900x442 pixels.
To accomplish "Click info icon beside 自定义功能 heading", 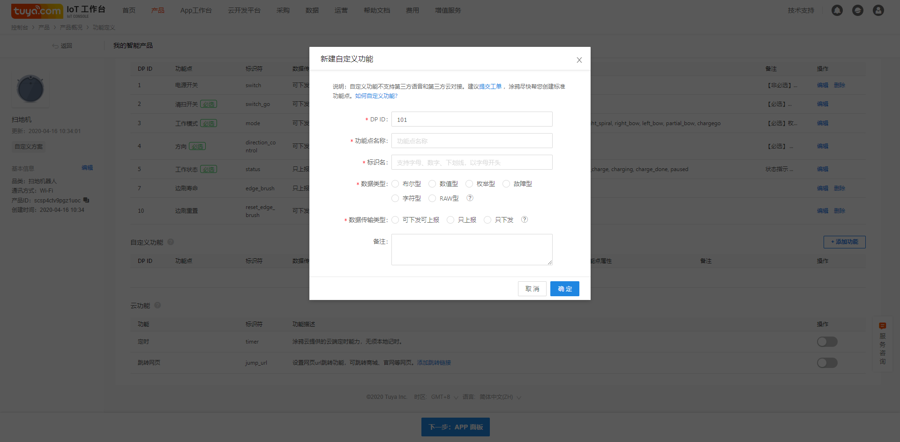I will pos(170,242).
